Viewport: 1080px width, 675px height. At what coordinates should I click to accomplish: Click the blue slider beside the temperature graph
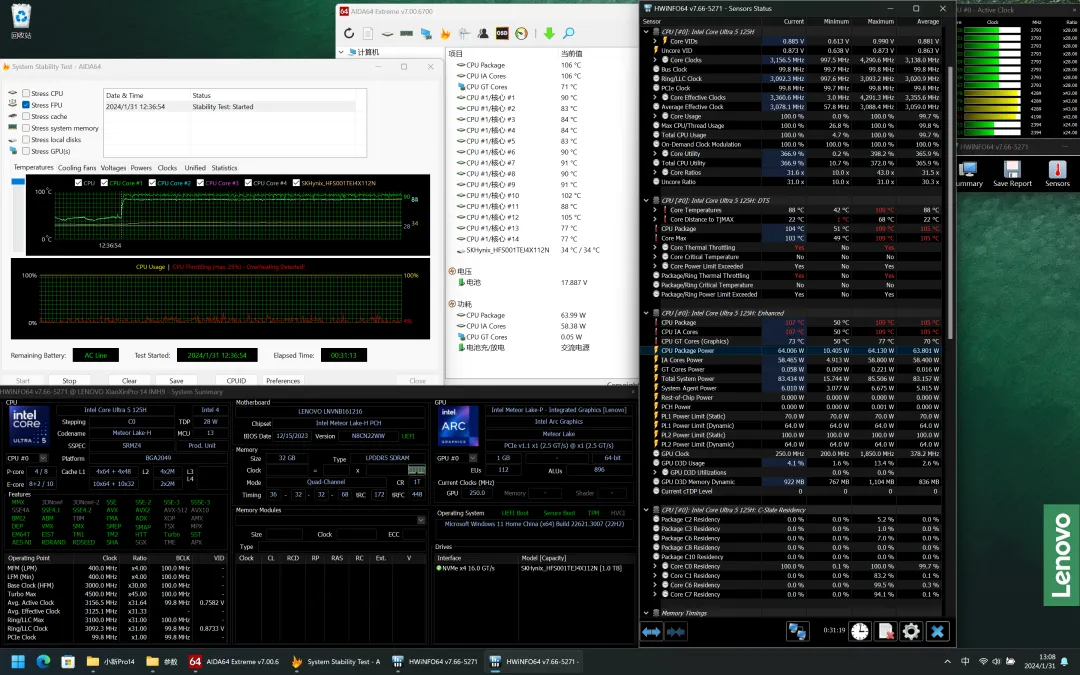18,182
